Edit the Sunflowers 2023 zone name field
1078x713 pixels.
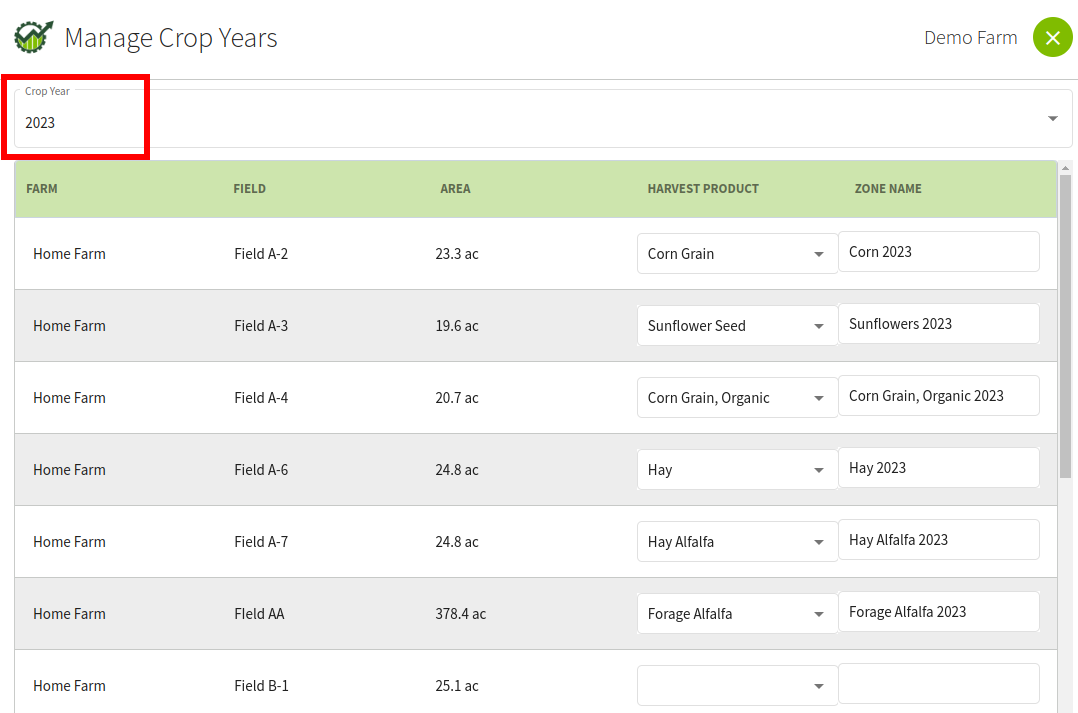[x=938, y=324]
